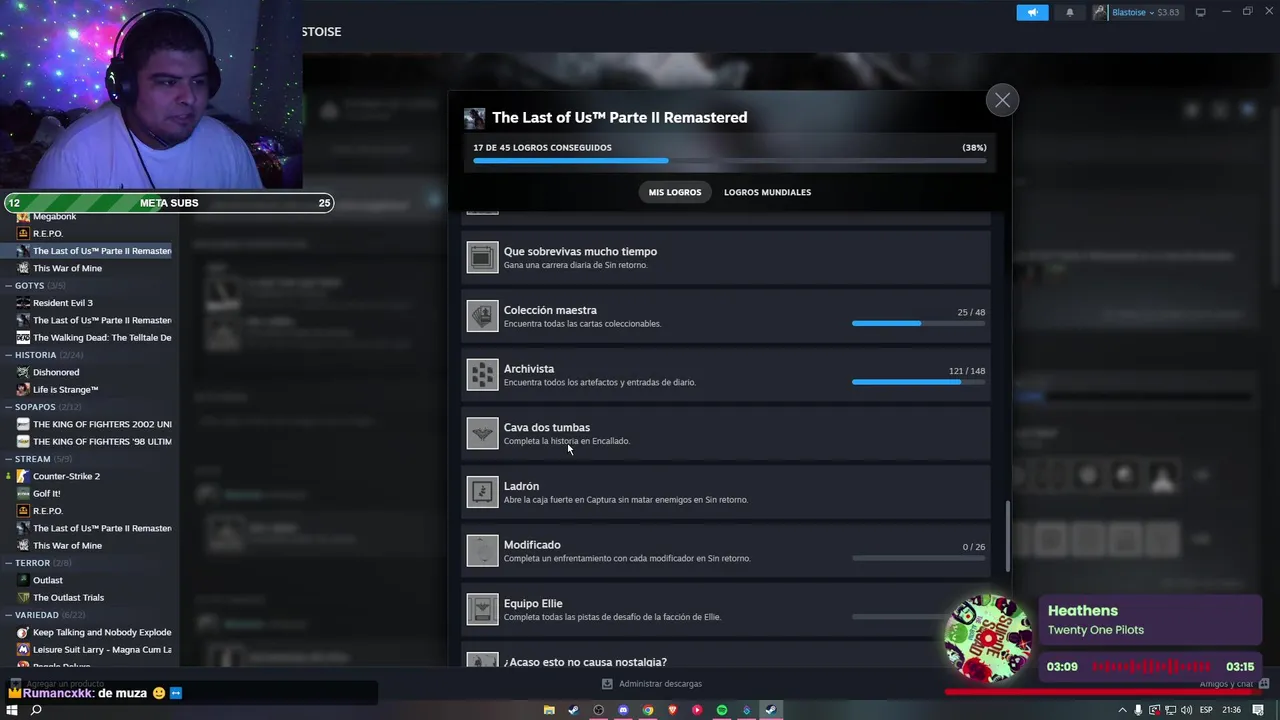Click the ESP input language indicator
The width and height of the screenshot is (1280, 720).
point(1206,710)
